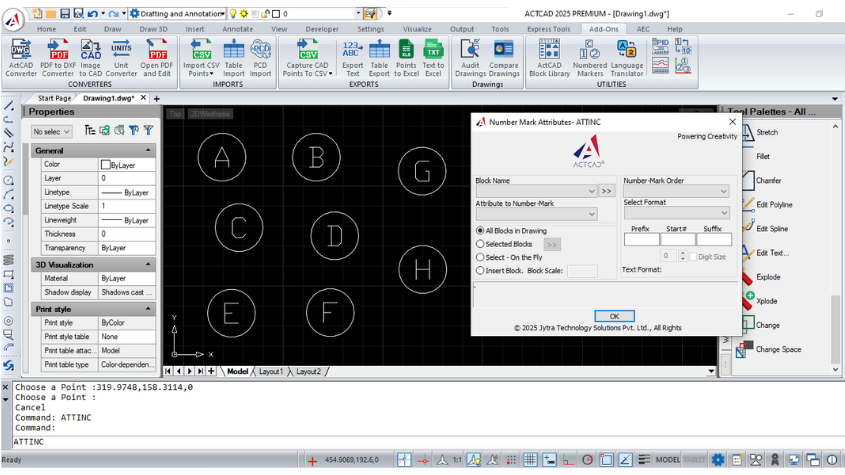Open Points to Excel export
Viewport: 845px width, 475px height.
(406, 58)
